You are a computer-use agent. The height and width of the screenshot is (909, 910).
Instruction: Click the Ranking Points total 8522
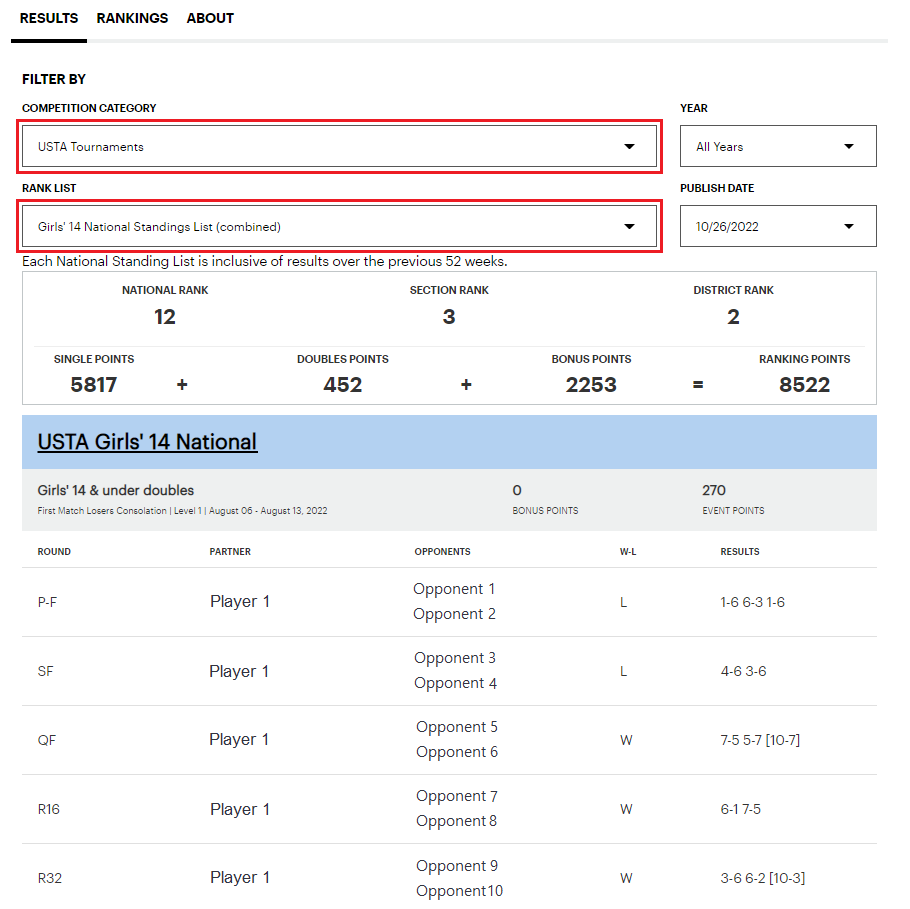(x=804, y=385)
